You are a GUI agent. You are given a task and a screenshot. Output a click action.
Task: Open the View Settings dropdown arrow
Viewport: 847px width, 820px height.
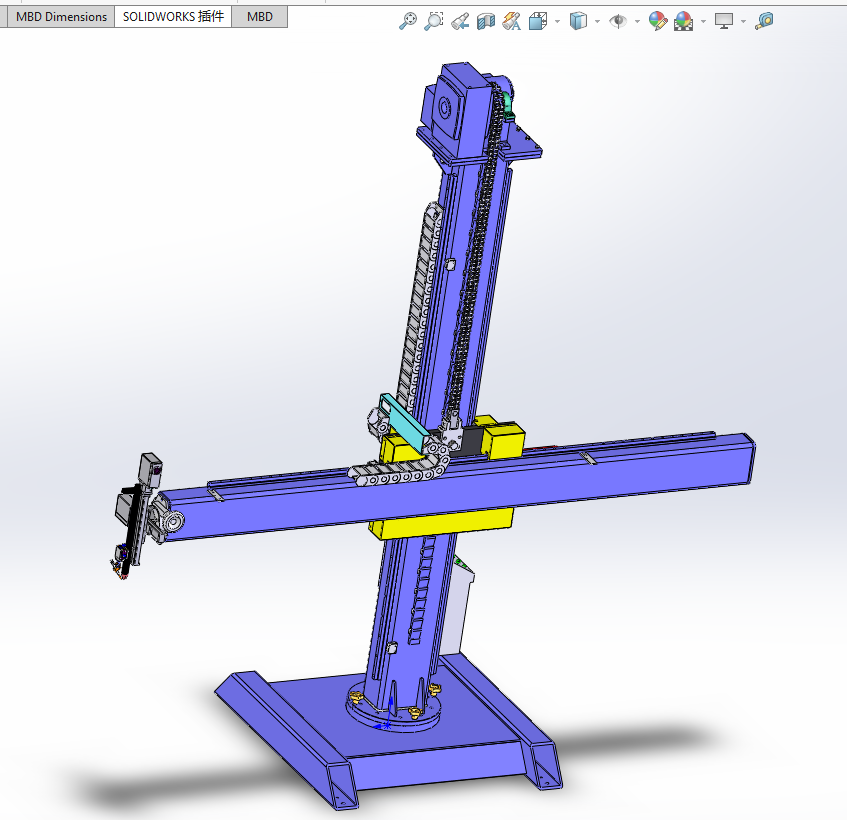click(743, 22)
